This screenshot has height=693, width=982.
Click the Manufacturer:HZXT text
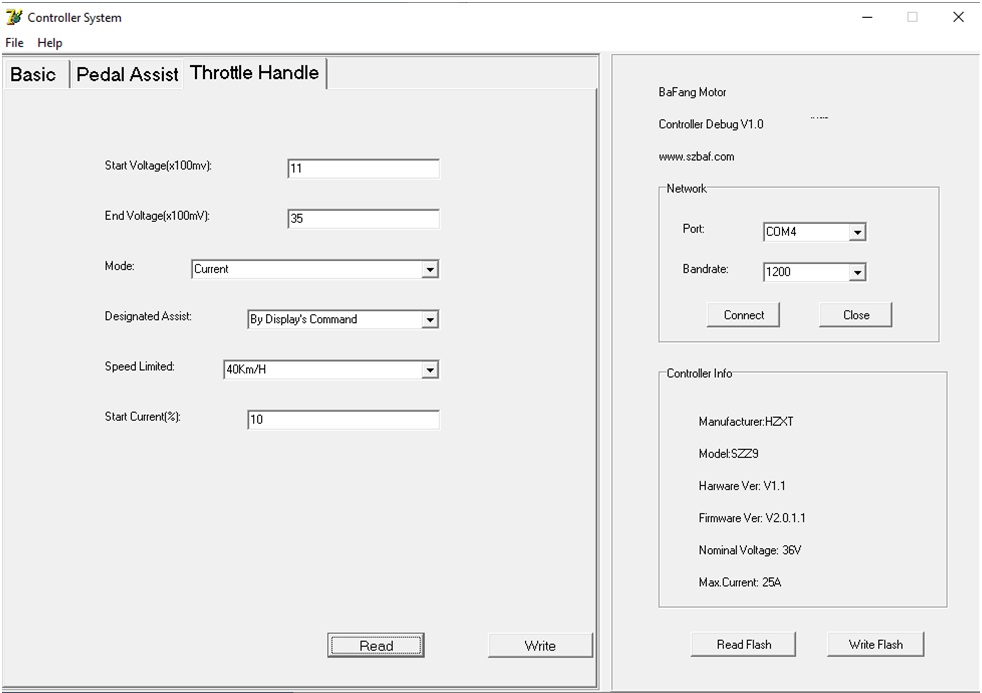pyautogui.click(x=745, y=421)
